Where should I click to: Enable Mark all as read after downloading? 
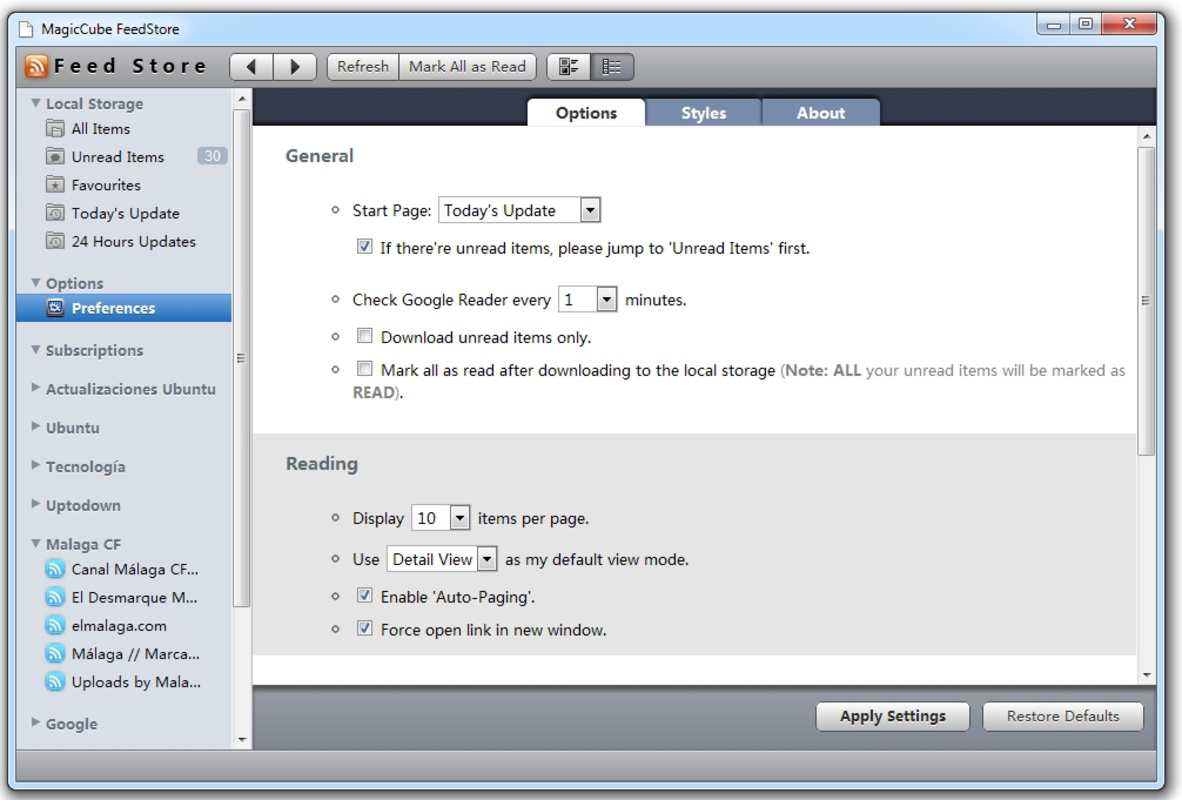365,369
